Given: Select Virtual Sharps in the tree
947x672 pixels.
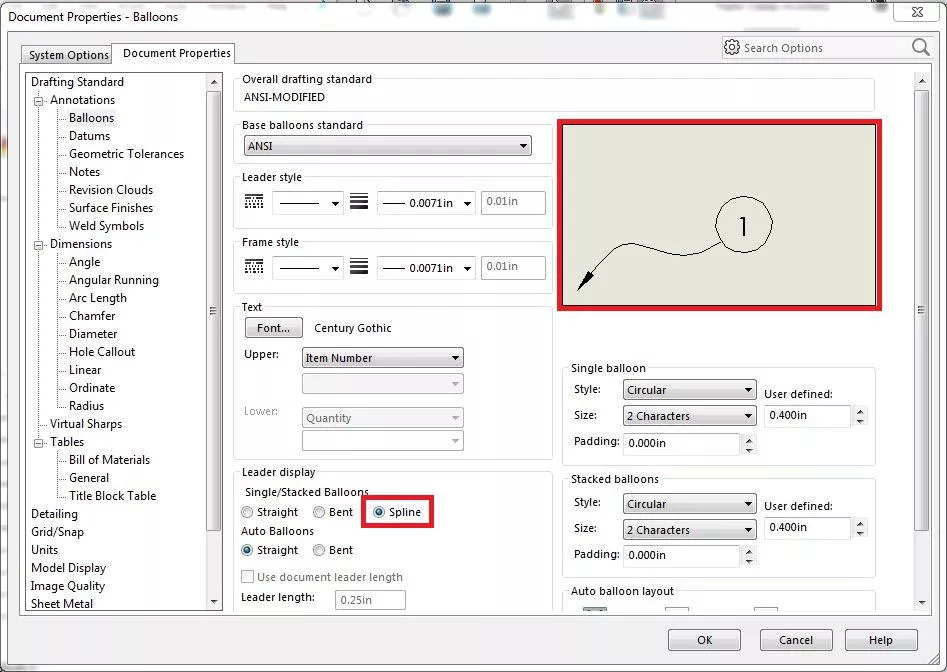Looking at the screenshot, I should tap(86, 424).
